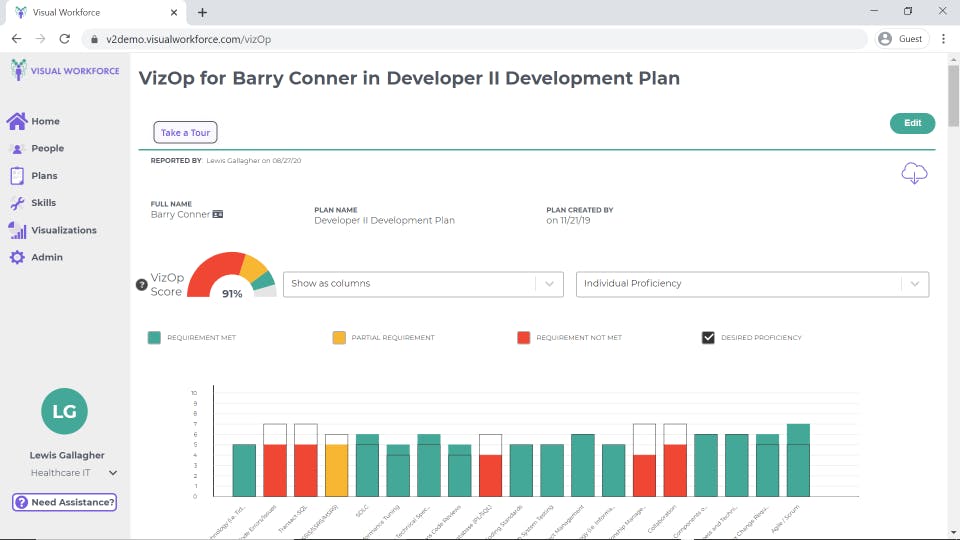This screenshot has width=960, height=540.
Task: Toggle the Requirement Not Met legend filter
Action: (x=523, y=338)
